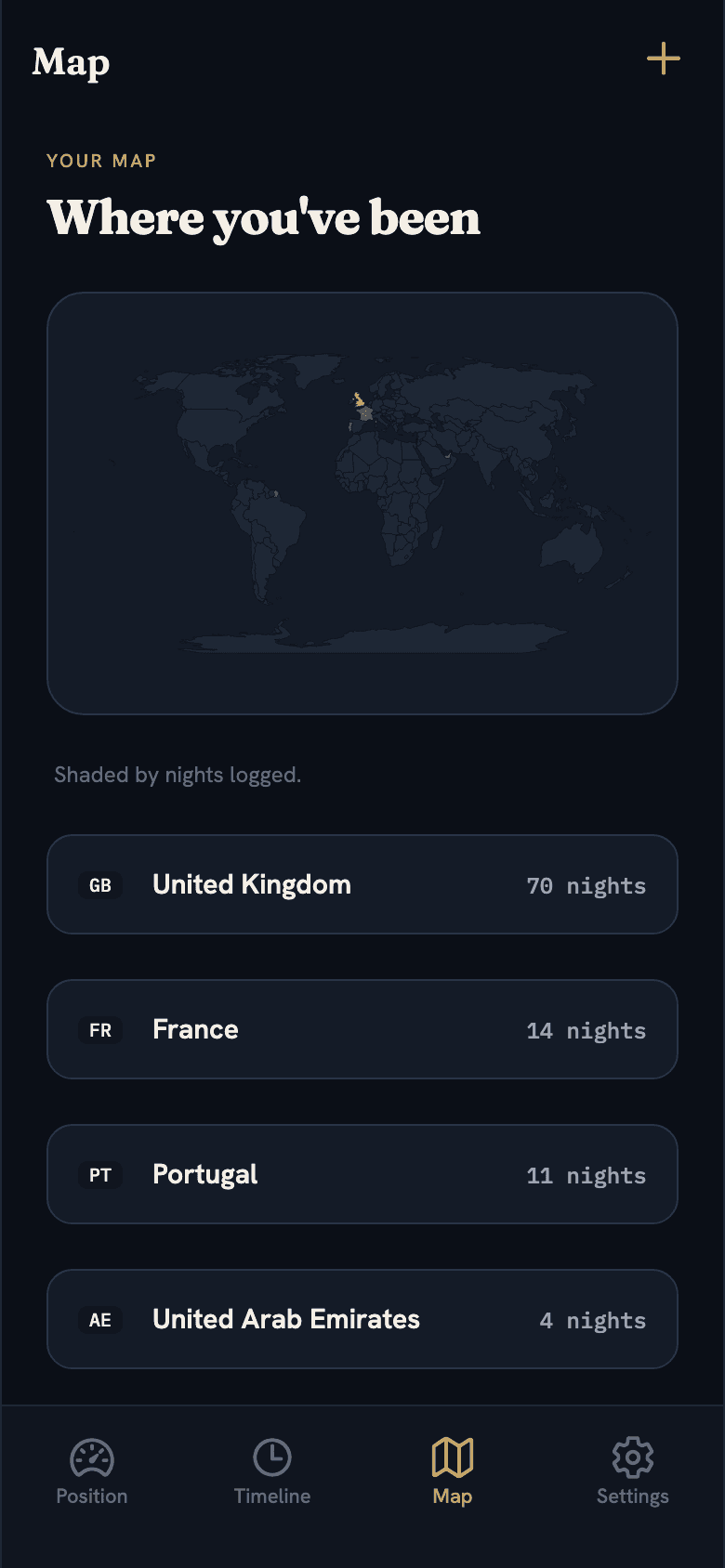Click the 14 nights label for France
Screen dimensions: 725x1568
point(587,1031)
